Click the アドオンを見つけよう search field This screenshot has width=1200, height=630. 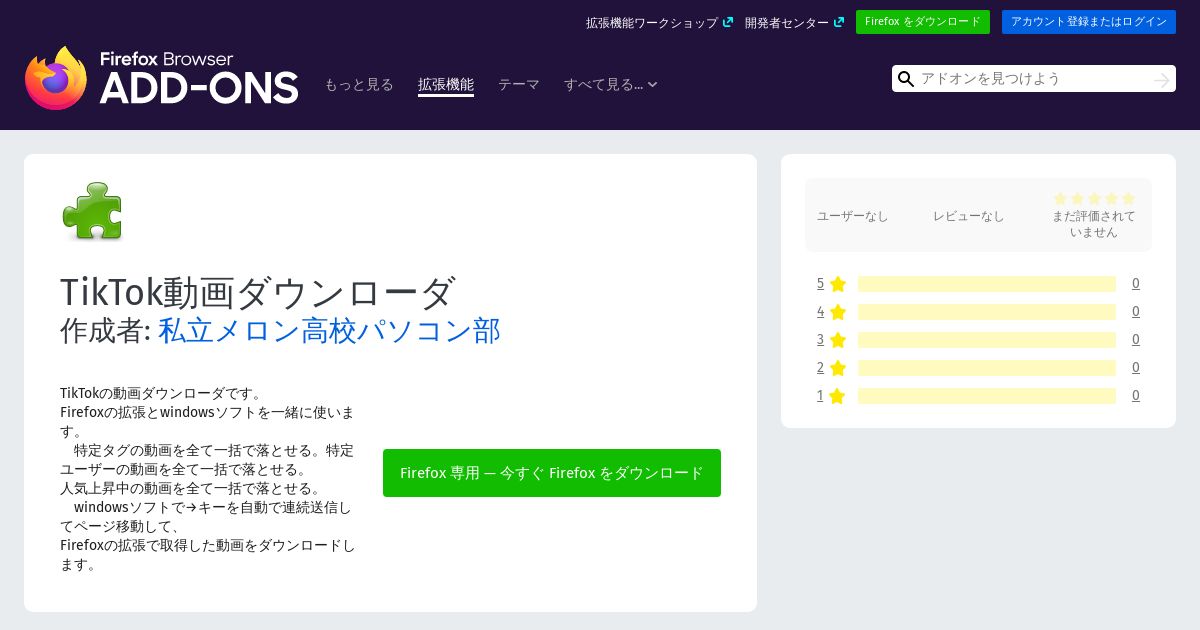[1033, 79]
